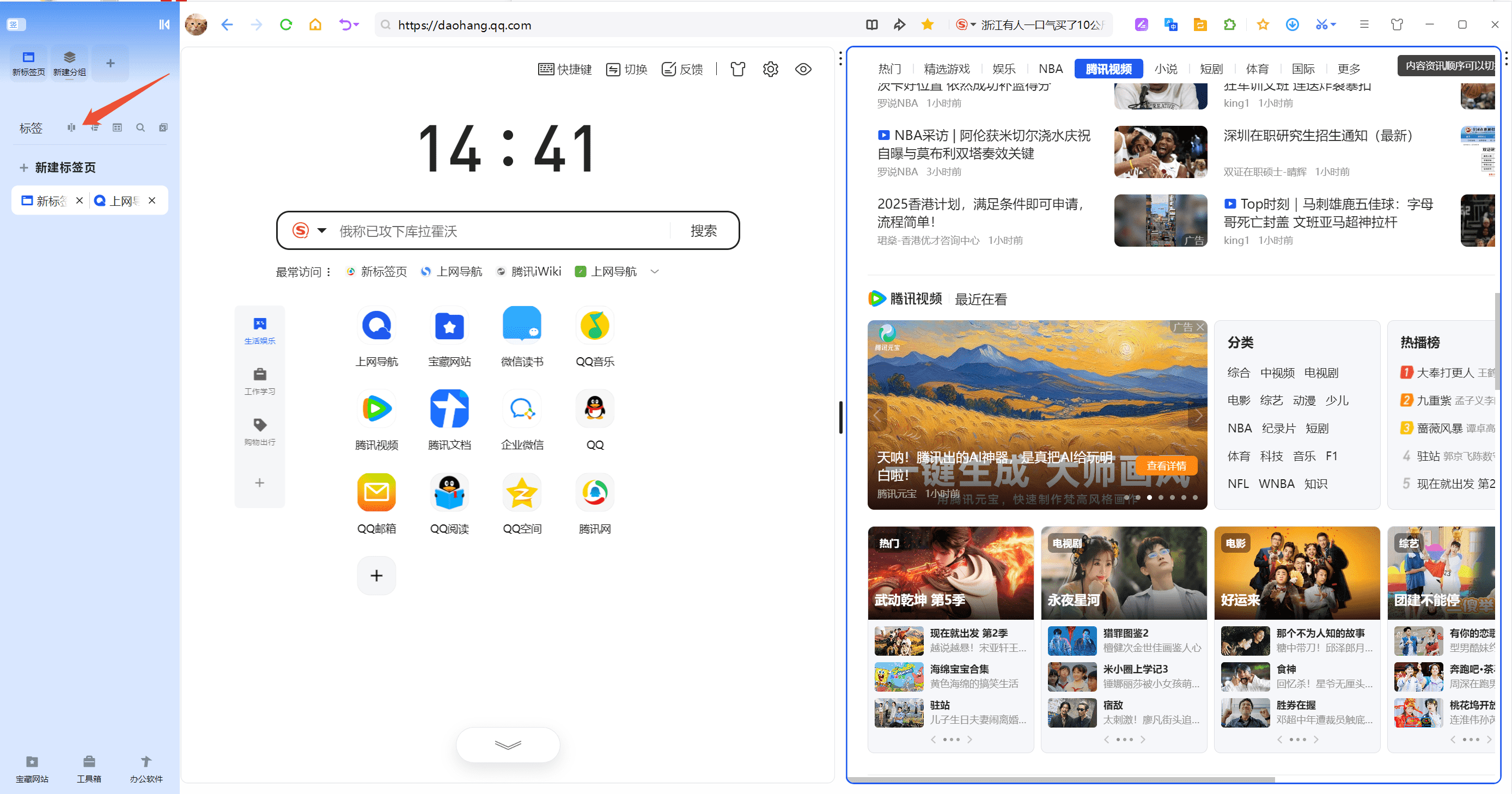Bookmark page with the yellow star
The height and width of the screenshot is (794, 1512).
pos(928,25)
